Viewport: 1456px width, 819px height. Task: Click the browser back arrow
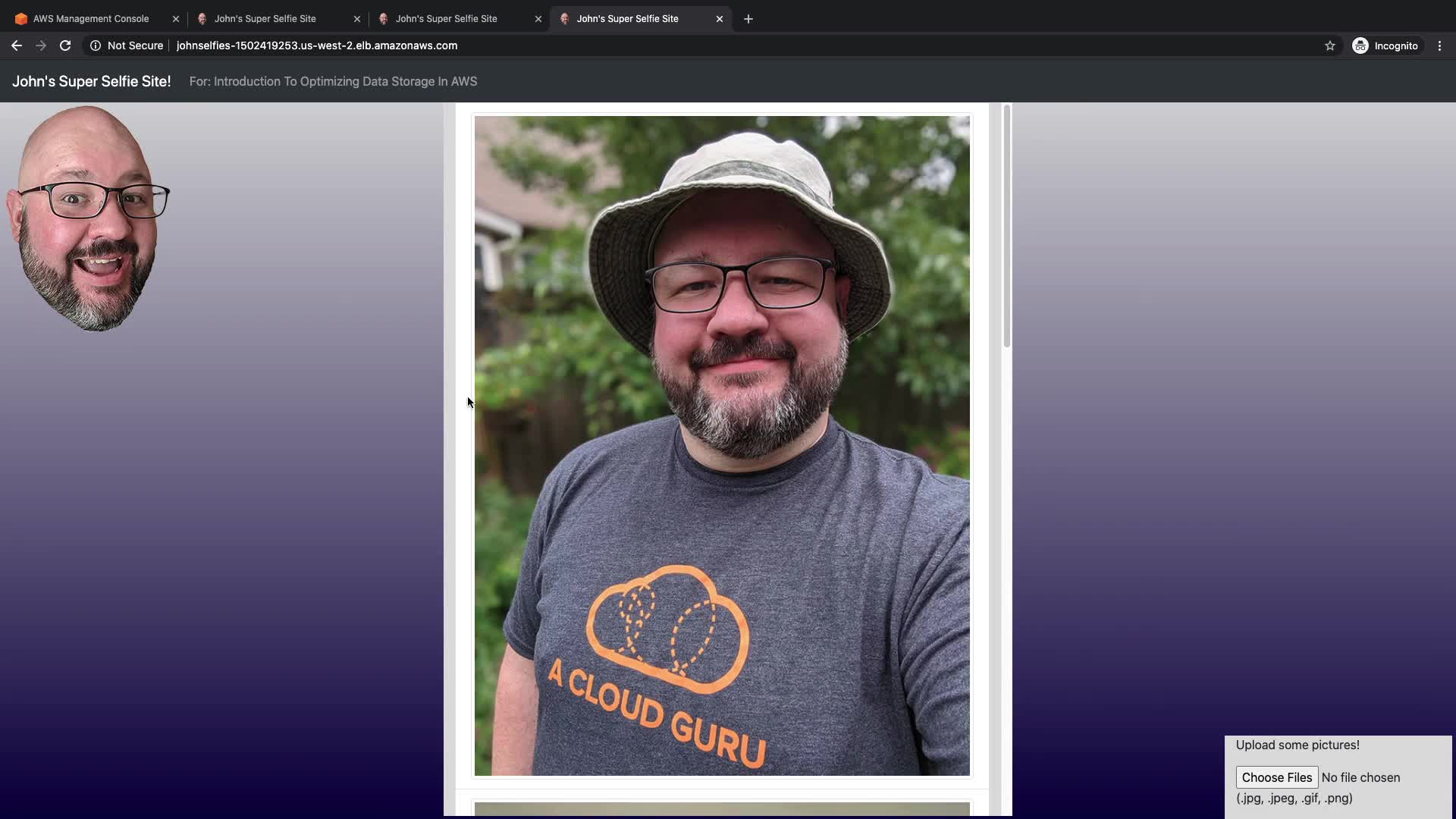[16, 45]
